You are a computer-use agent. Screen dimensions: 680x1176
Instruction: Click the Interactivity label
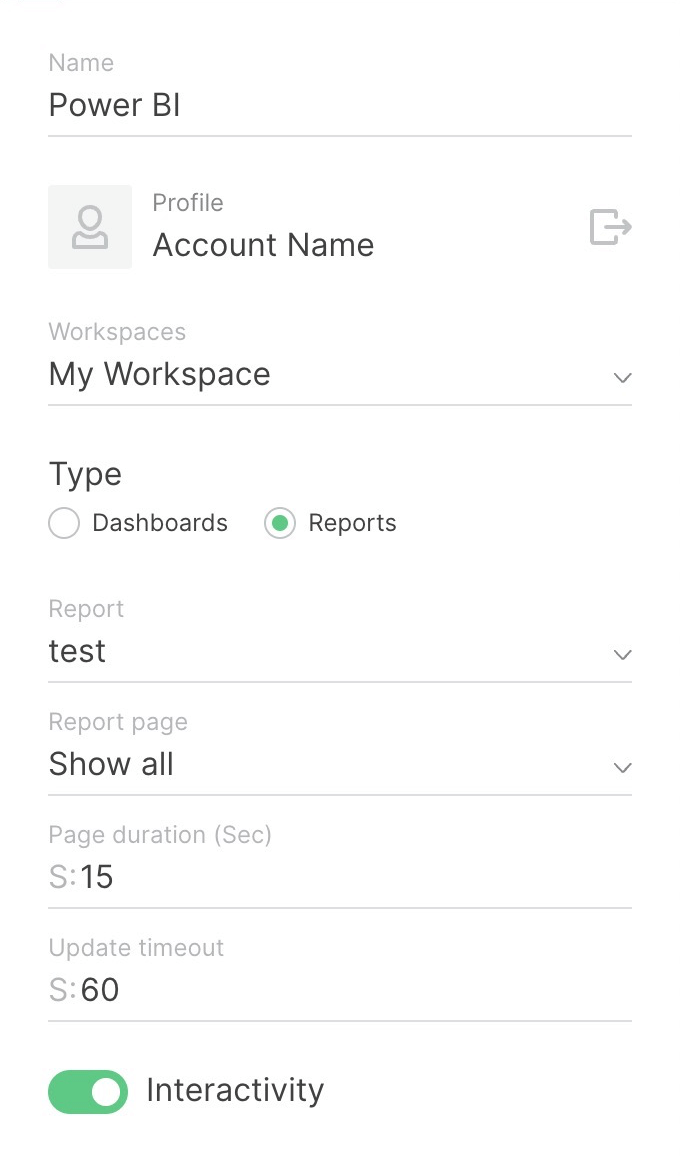pos(235,1091)
